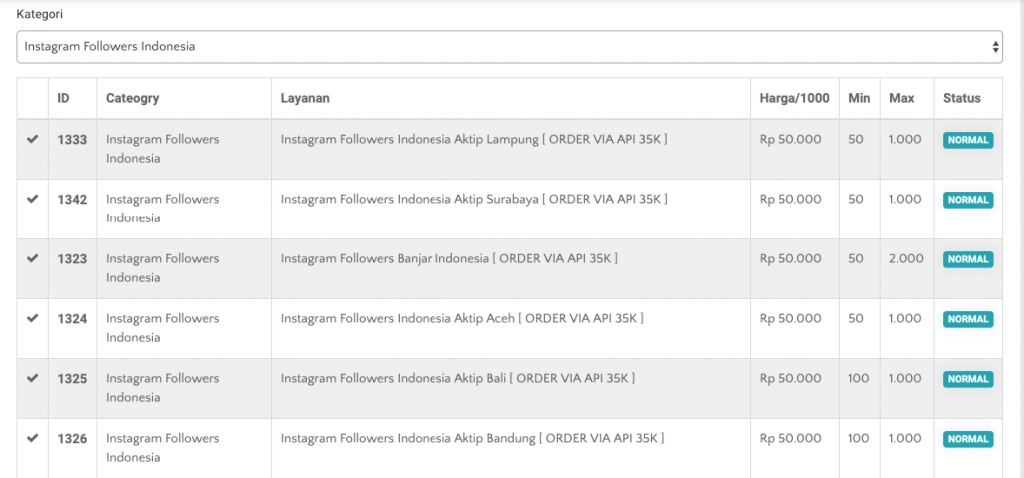
Task: Click the Harga/1000 column header
Action: [794, 98]
